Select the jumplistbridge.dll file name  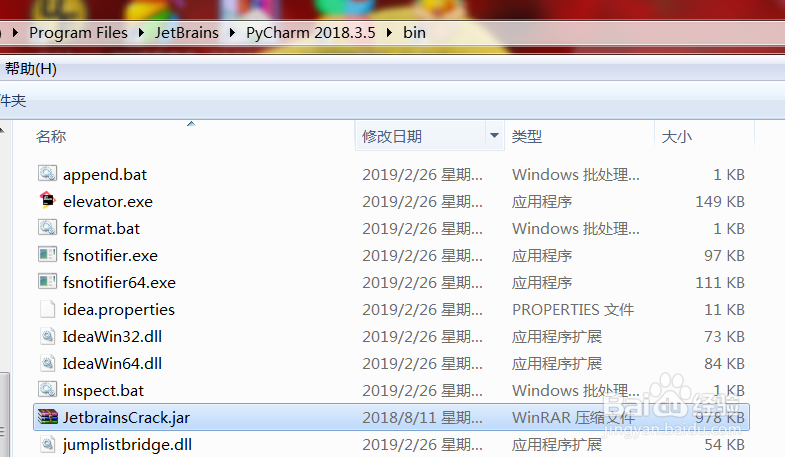(127, 445)
